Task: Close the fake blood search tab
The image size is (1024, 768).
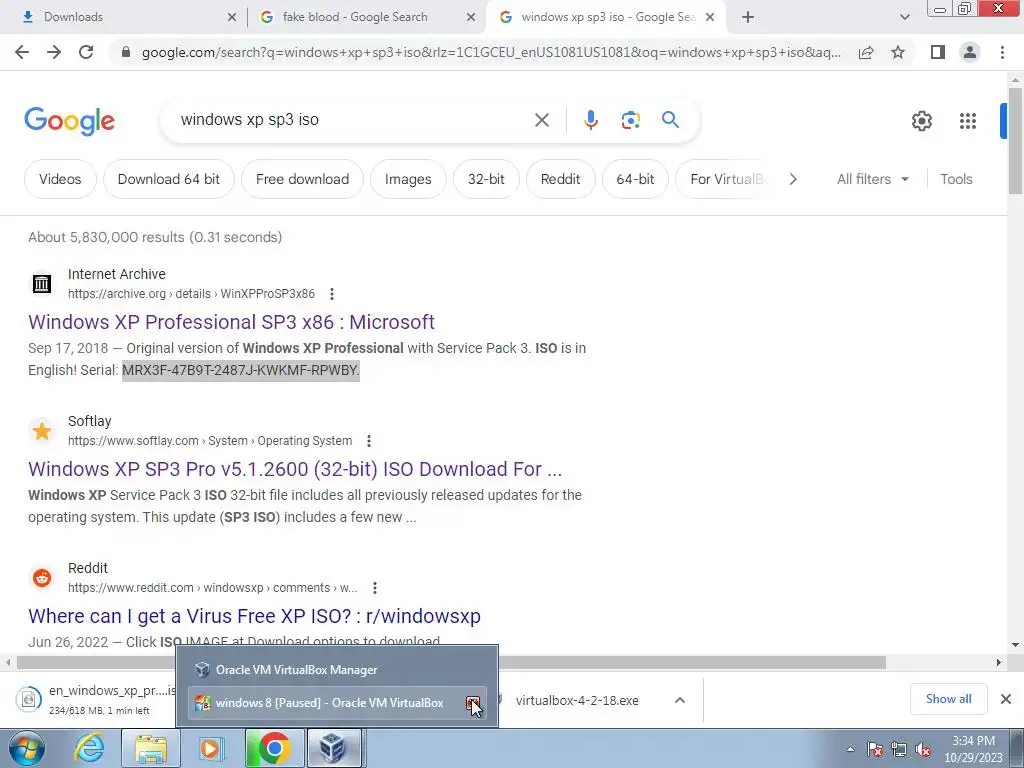Action: click(471, 17)
